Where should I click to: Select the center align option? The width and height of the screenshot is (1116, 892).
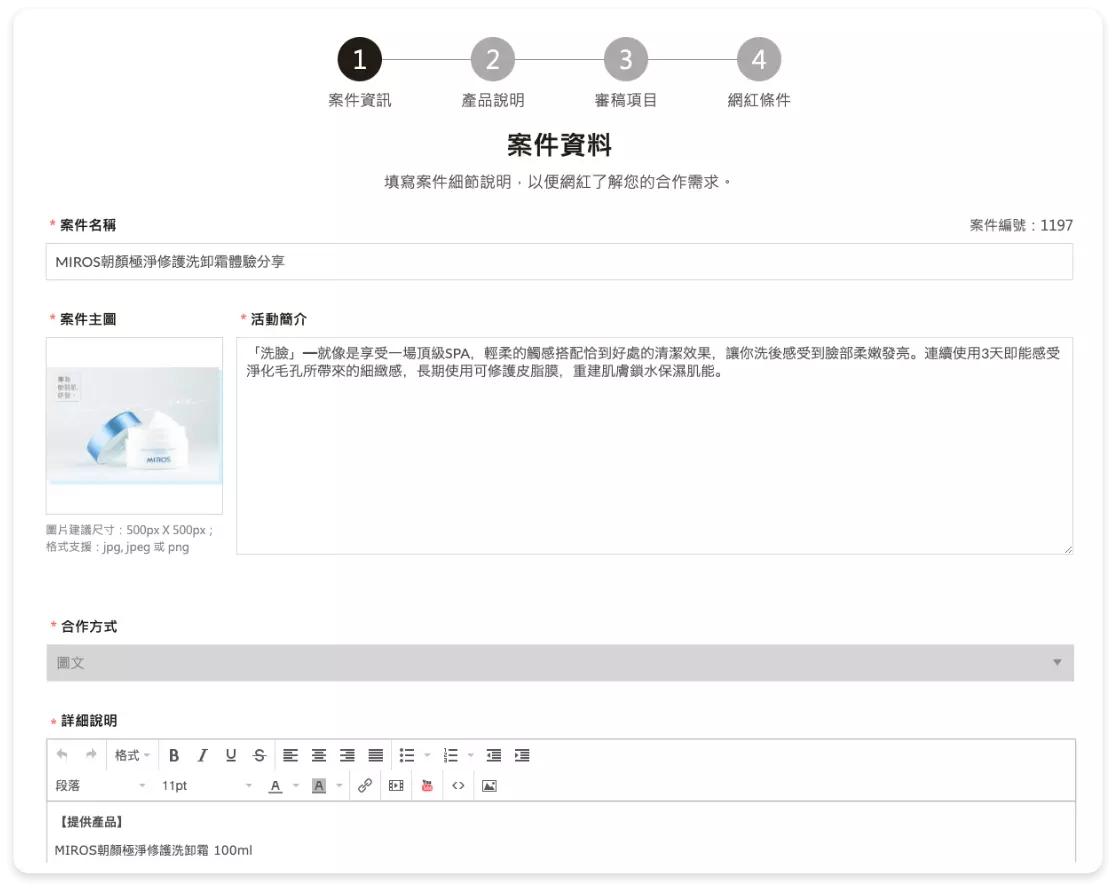tap(318, 755)
